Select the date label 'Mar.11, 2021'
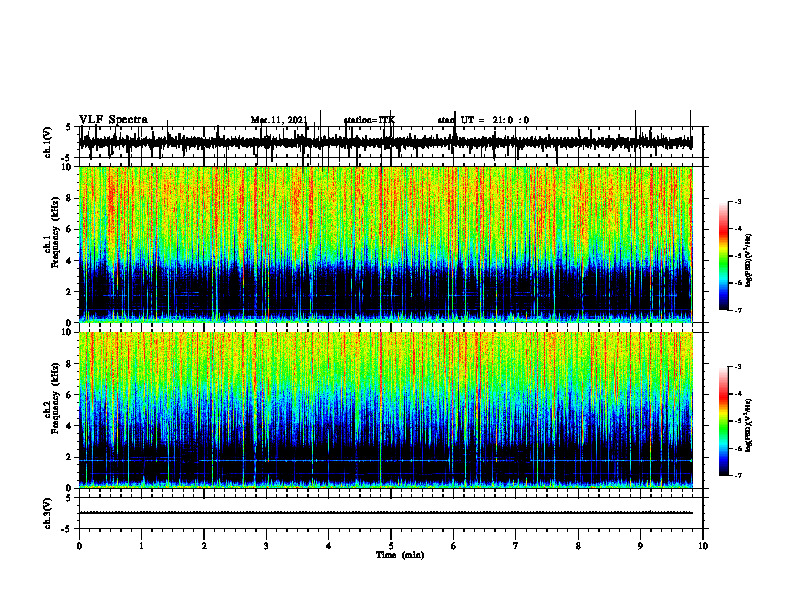This screenshot has height=612, width=792. coord(279,120)
